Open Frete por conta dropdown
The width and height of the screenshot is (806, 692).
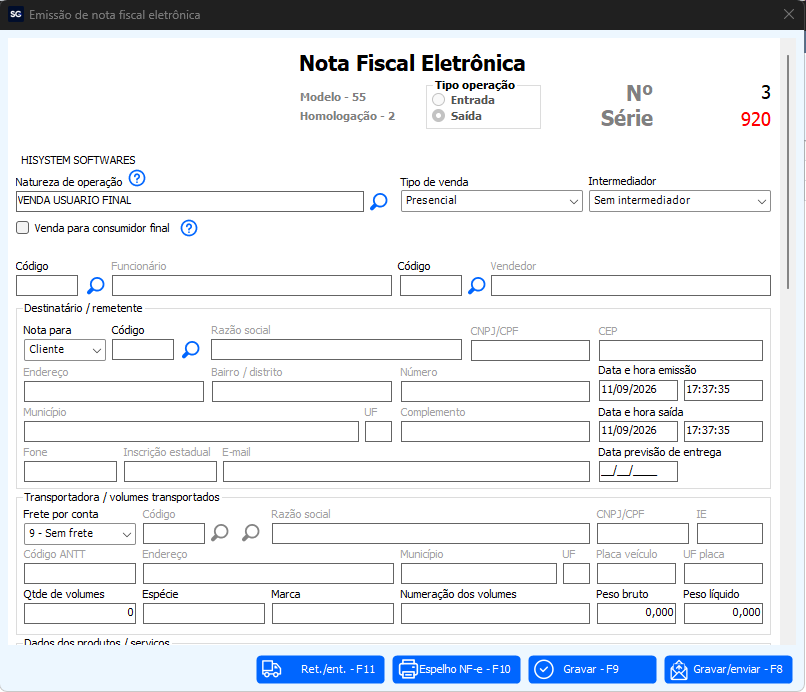coord(80,534)
